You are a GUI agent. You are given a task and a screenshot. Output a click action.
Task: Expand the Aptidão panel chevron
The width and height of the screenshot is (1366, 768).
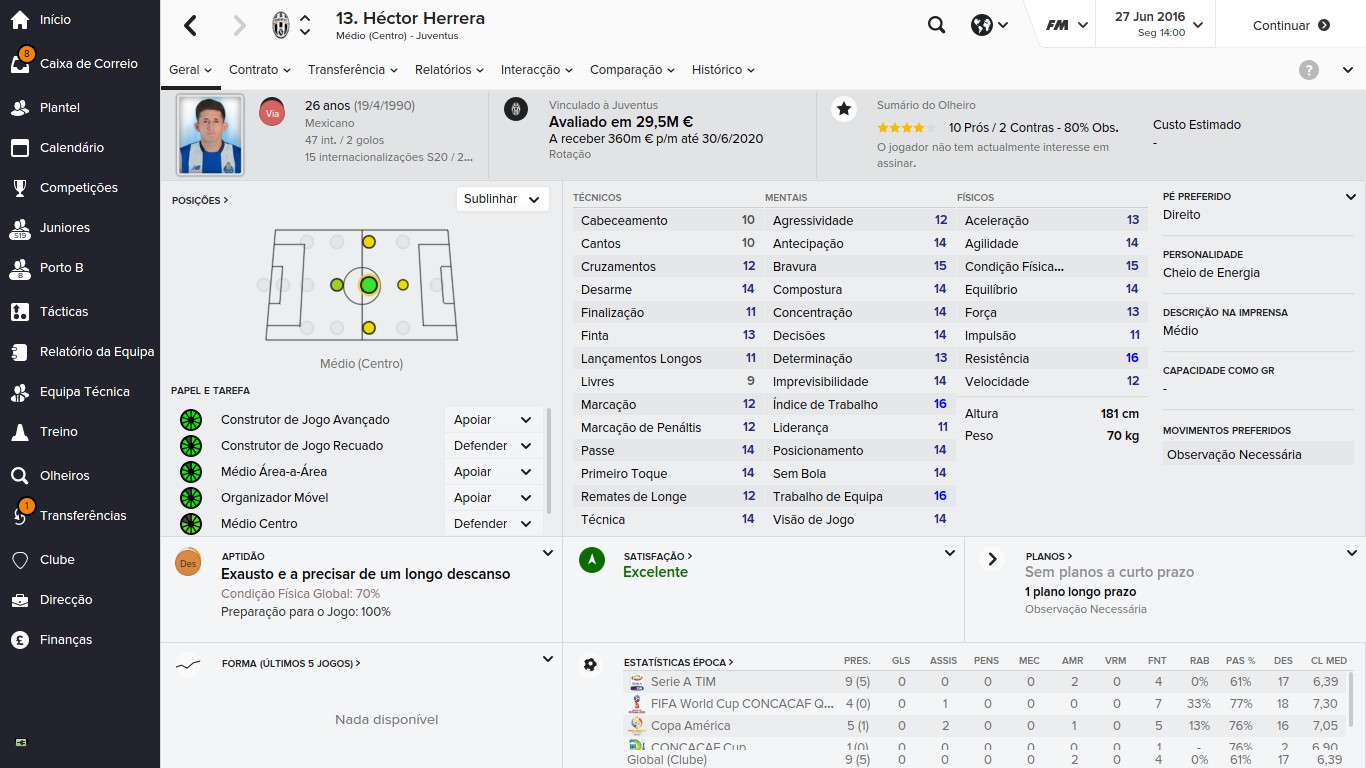tap(548, 553)
